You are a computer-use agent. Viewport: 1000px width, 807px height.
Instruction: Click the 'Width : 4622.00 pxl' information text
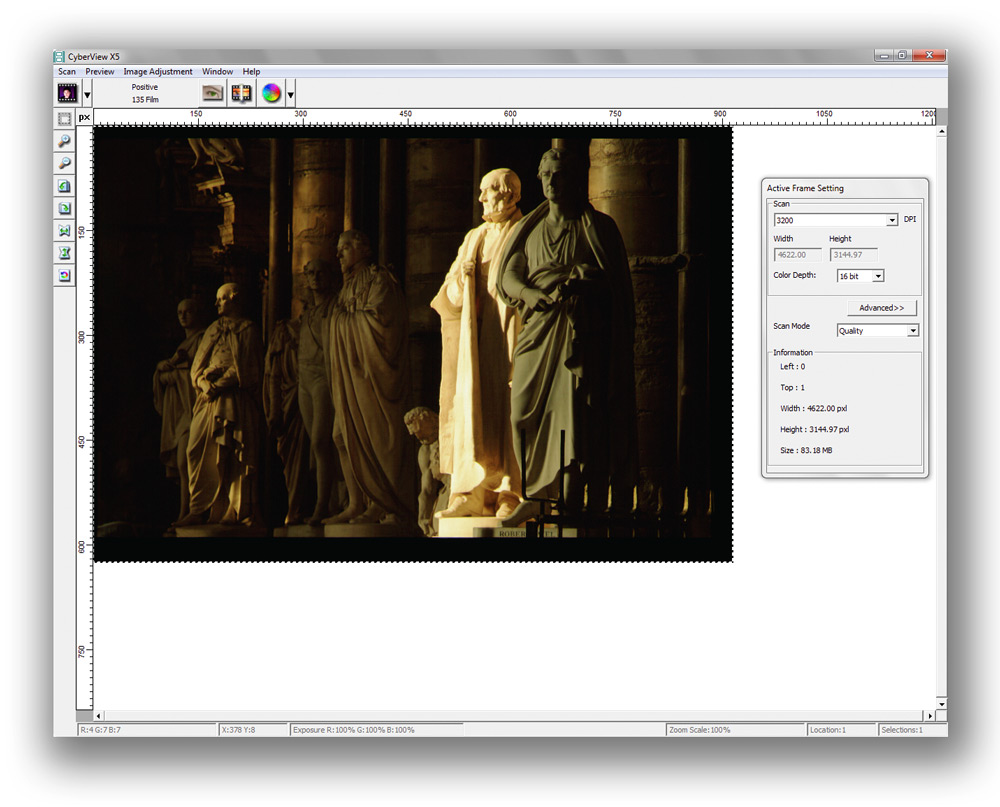coord(814,408)
